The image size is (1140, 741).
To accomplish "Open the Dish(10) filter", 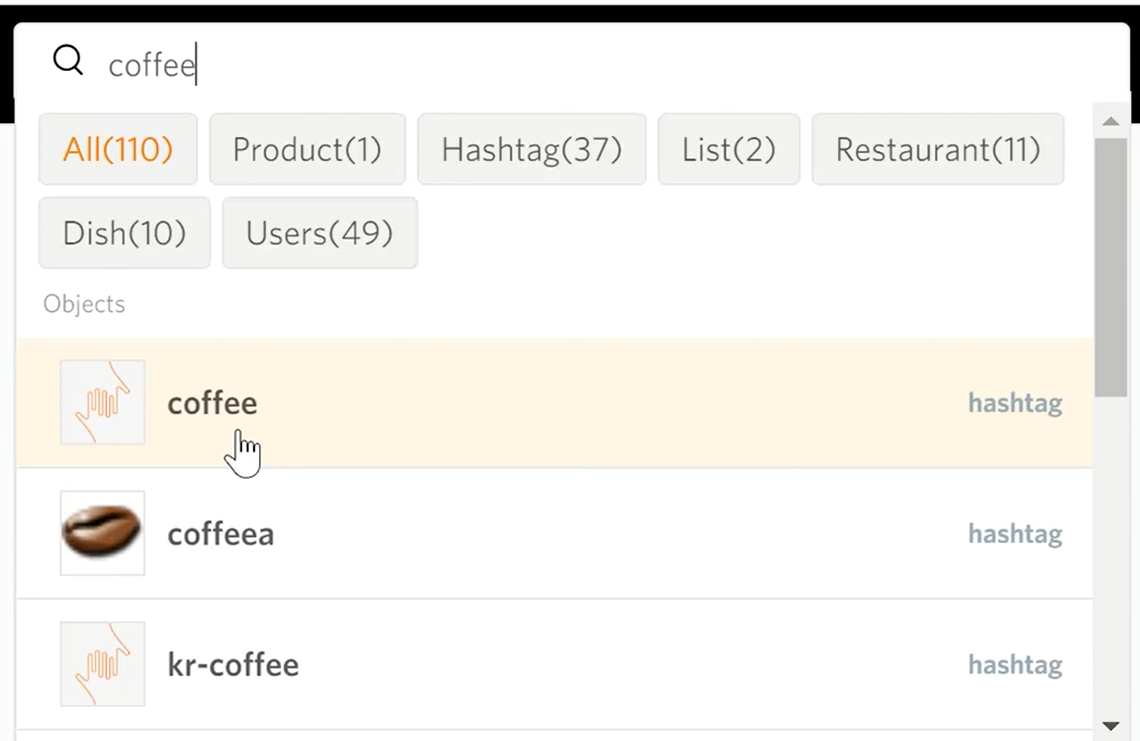I will click(x=124, y=233).
